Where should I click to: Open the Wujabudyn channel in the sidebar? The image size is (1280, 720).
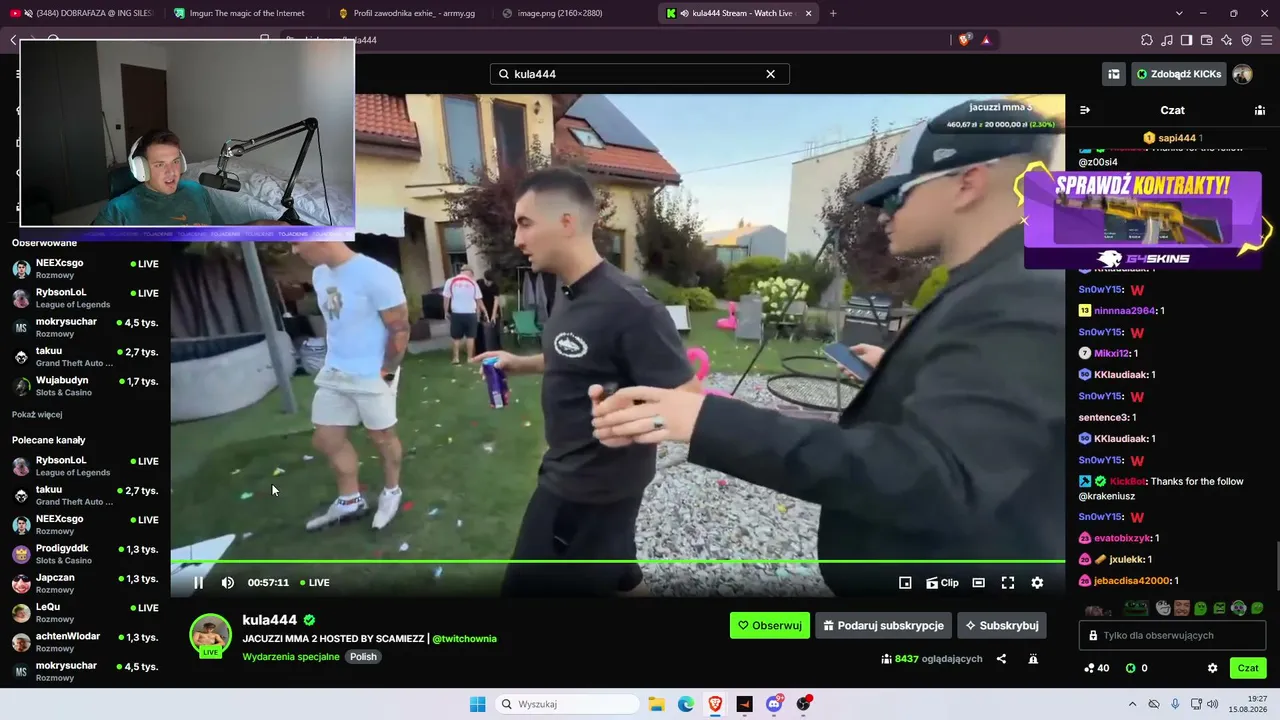tap(85, 386)
